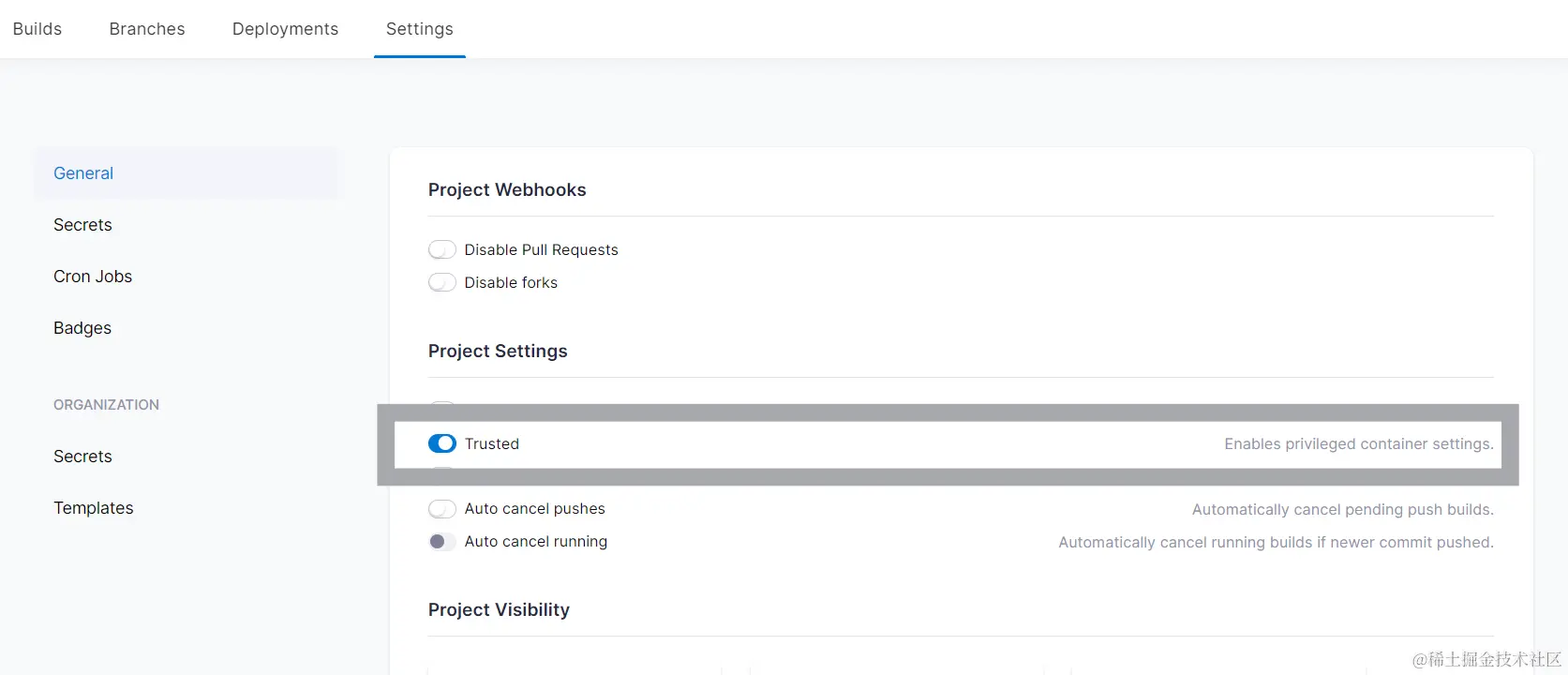
Task: Switch to the Branches tab
Action: [x=147, y=29]
